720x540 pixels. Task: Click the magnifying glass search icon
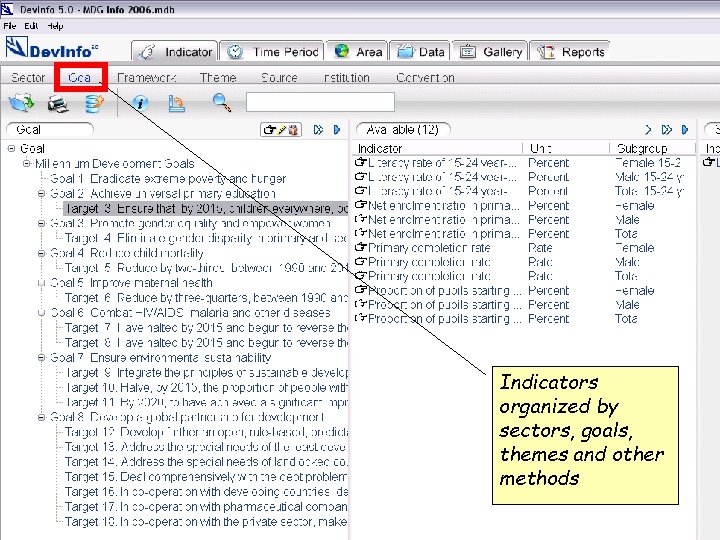[222, 102]
